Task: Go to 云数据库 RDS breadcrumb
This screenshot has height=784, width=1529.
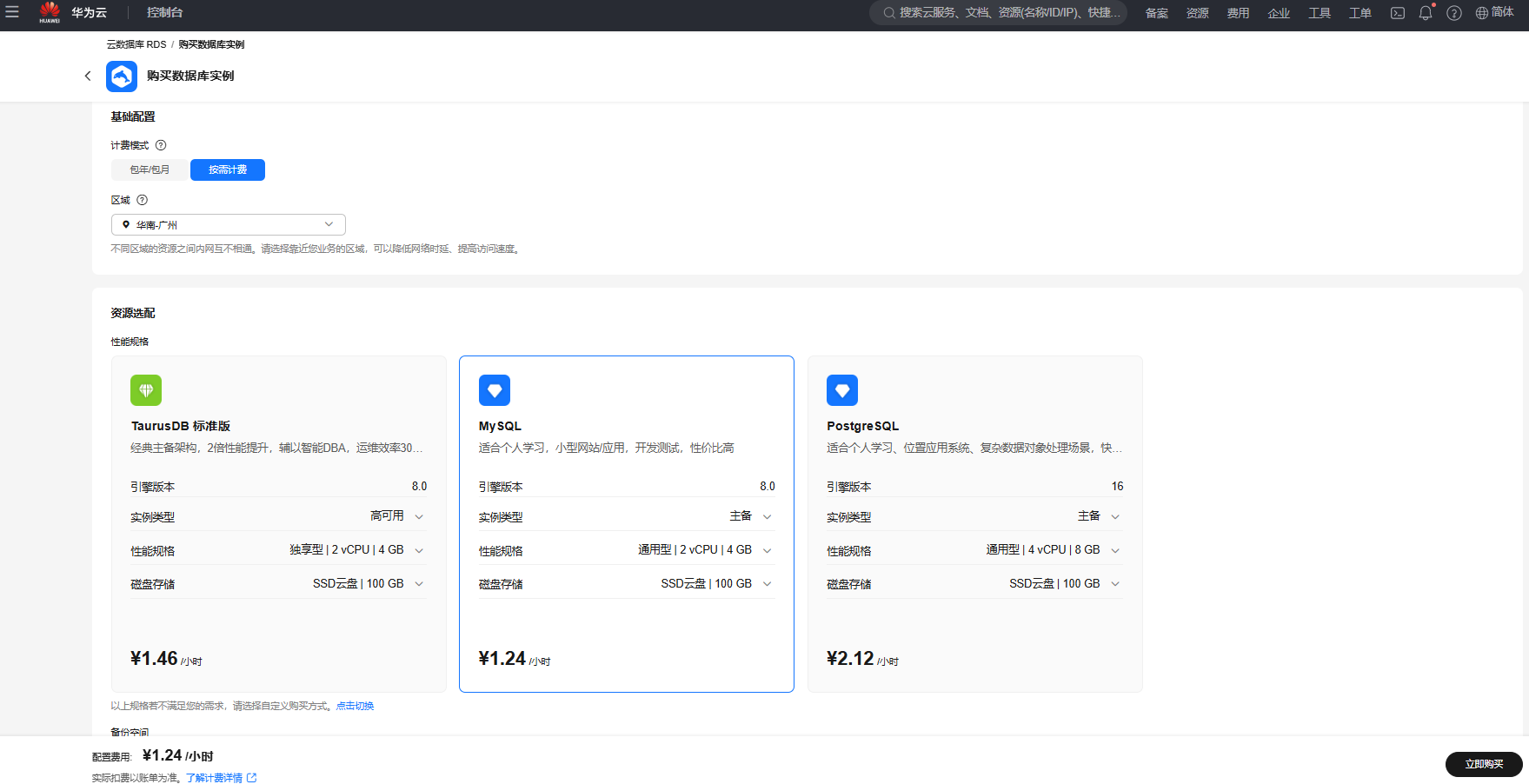Action: (136, 44)
